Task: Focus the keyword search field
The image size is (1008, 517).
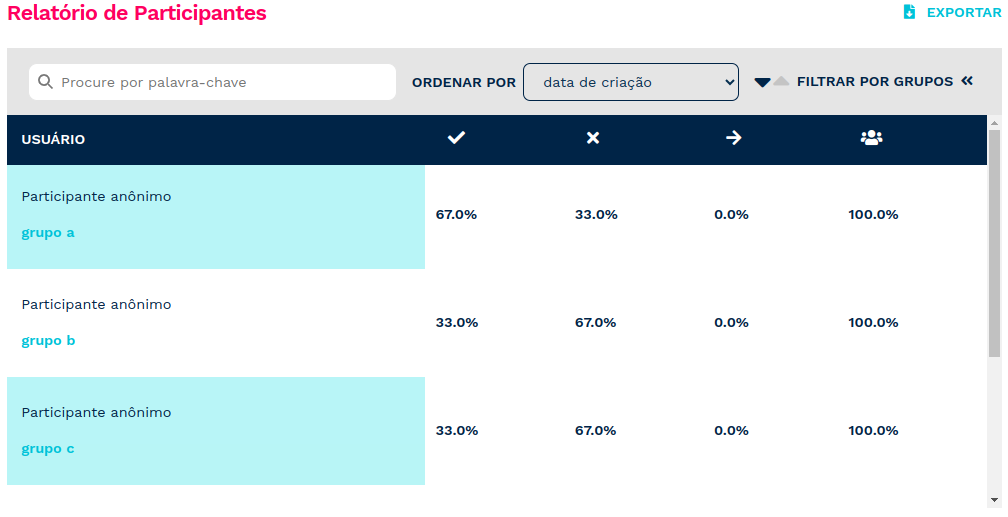Action: (212, 82)
